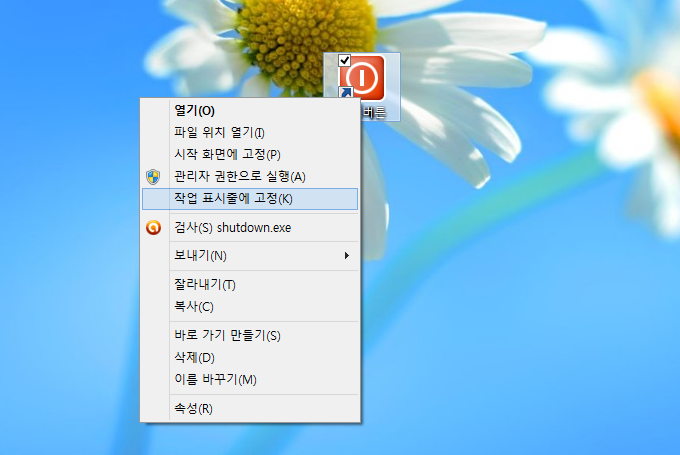Image resolution: width=680 pixels, height=455 pixels.
Task: Scan with 검사(S) shutdown.exe
Action: tap(250, 227)
